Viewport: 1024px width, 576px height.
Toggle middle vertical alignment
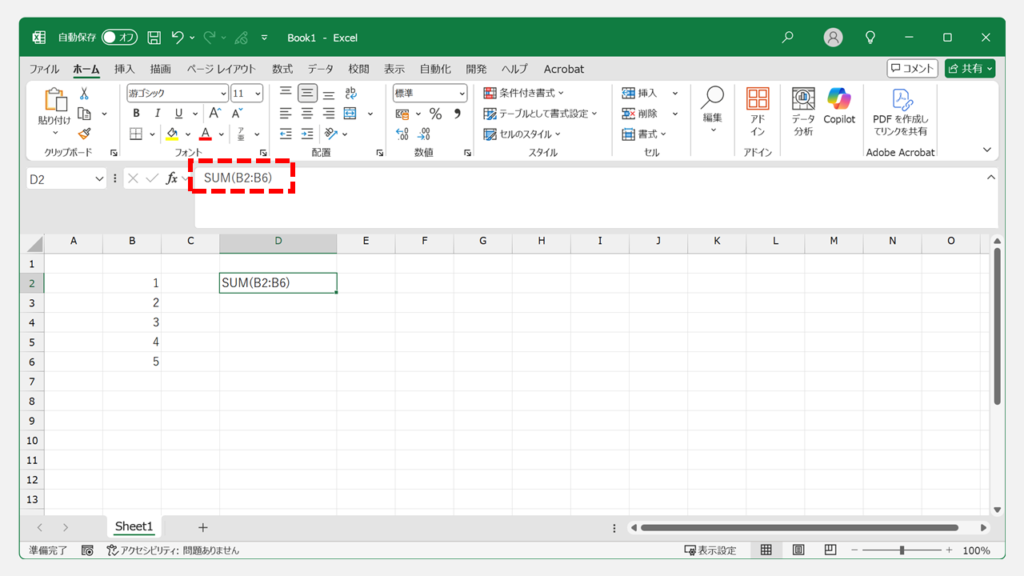[307, 93]
